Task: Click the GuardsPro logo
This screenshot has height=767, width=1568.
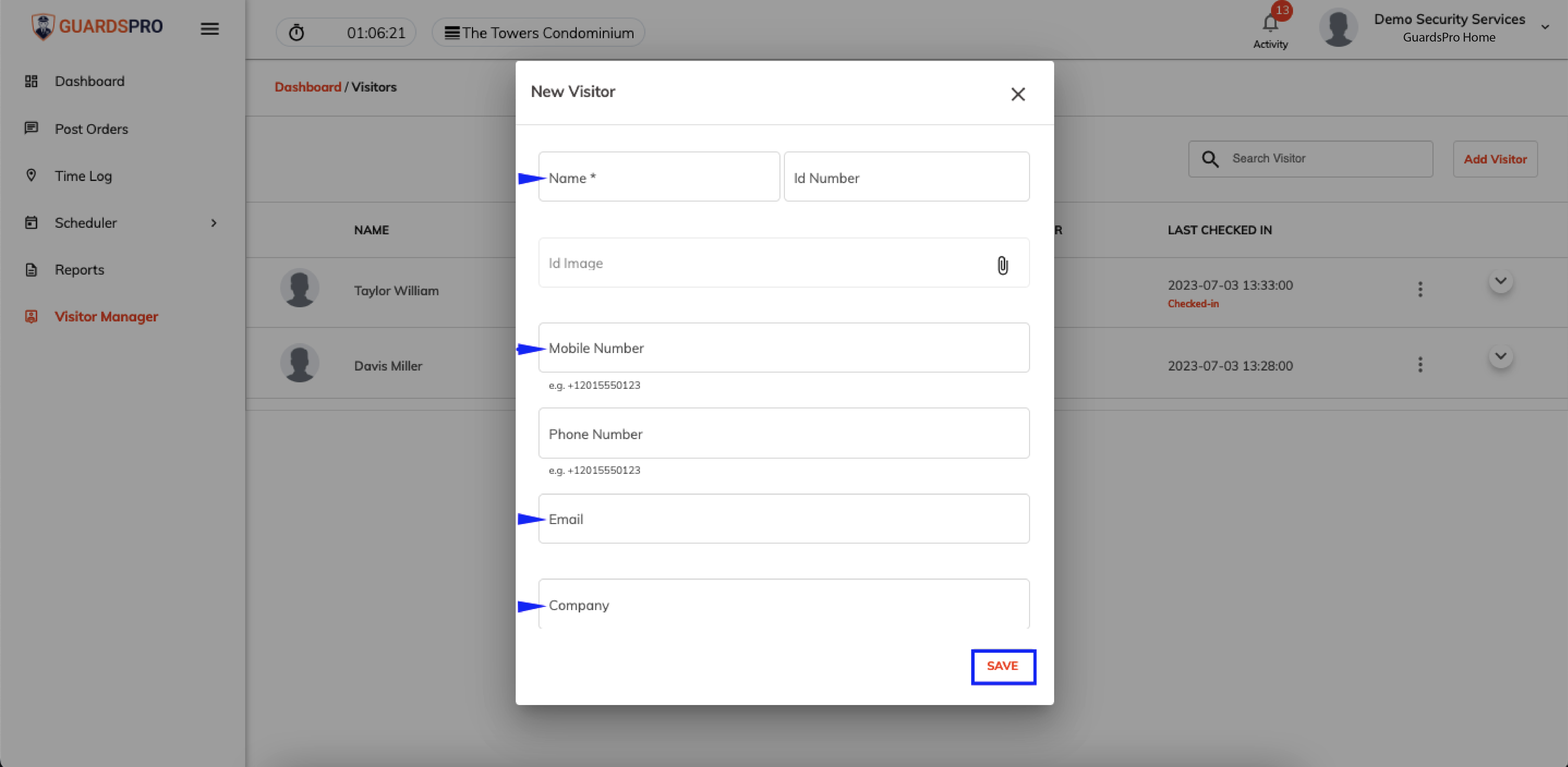Action: click(97, 27)
